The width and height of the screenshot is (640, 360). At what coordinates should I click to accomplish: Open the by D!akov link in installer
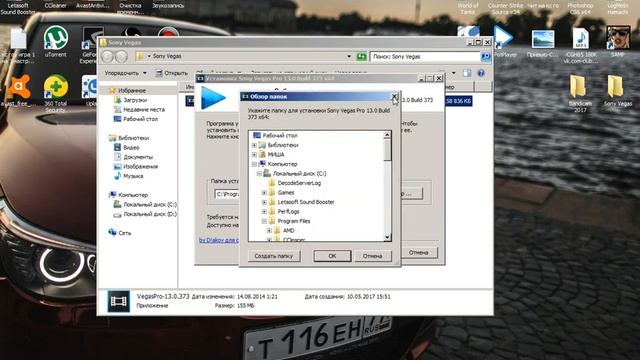pos(219,240)
